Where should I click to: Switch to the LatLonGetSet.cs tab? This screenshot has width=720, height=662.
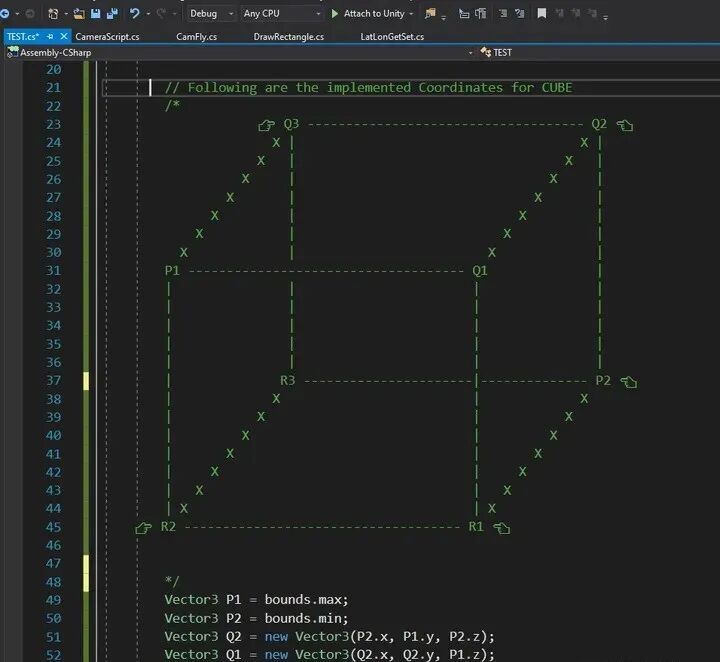(392, 37)
